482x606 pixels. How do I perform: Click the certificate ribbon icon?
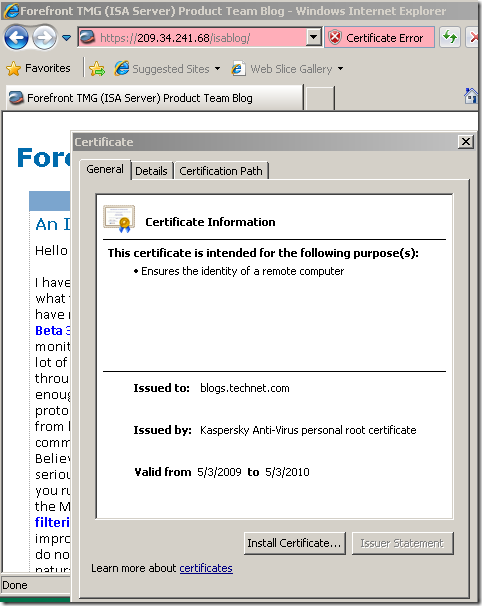(x=119, y=219)
